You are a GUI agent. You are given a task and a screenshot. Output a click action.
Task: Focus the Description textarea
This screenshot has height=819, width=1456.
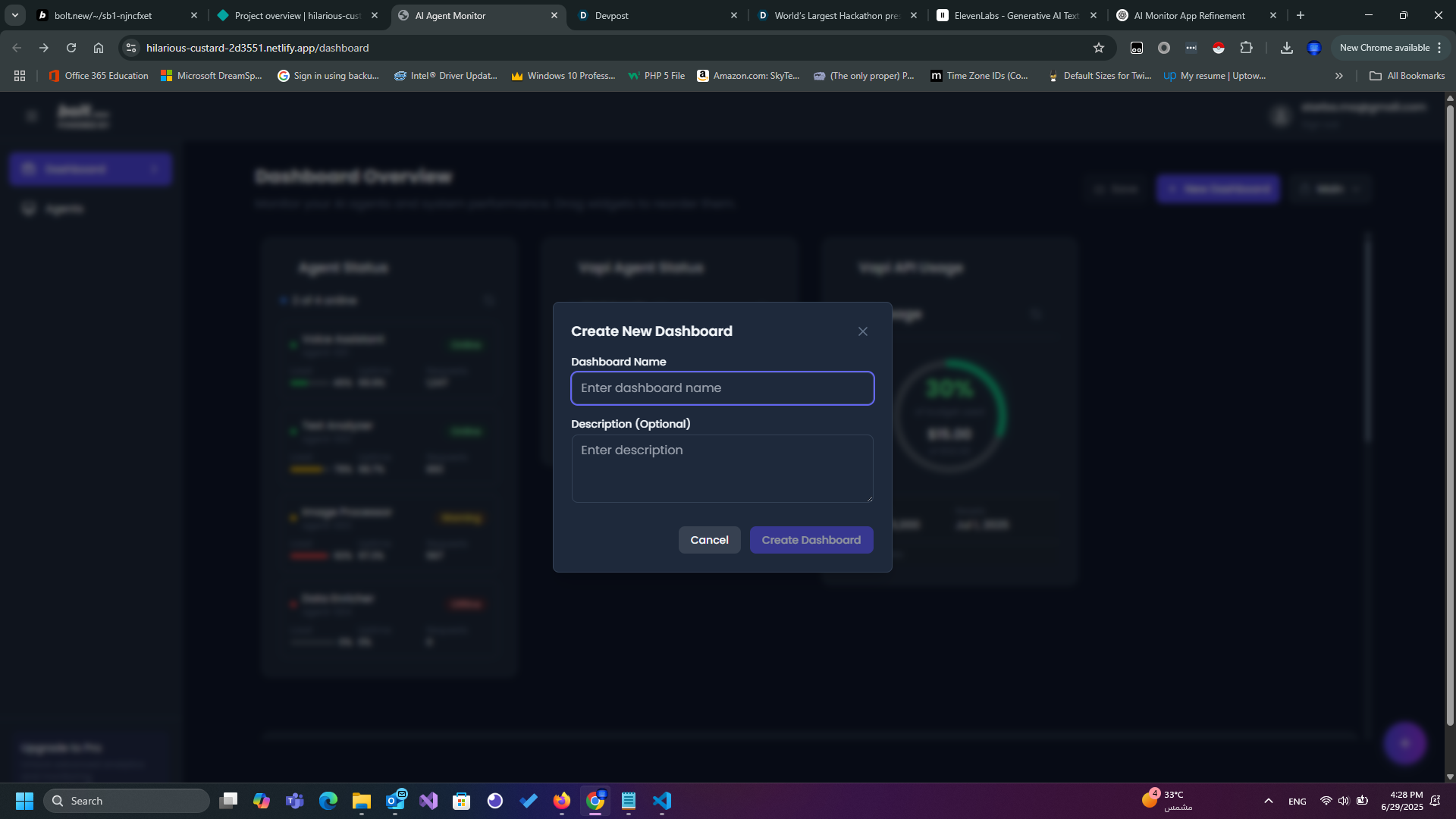click(722, 468)
